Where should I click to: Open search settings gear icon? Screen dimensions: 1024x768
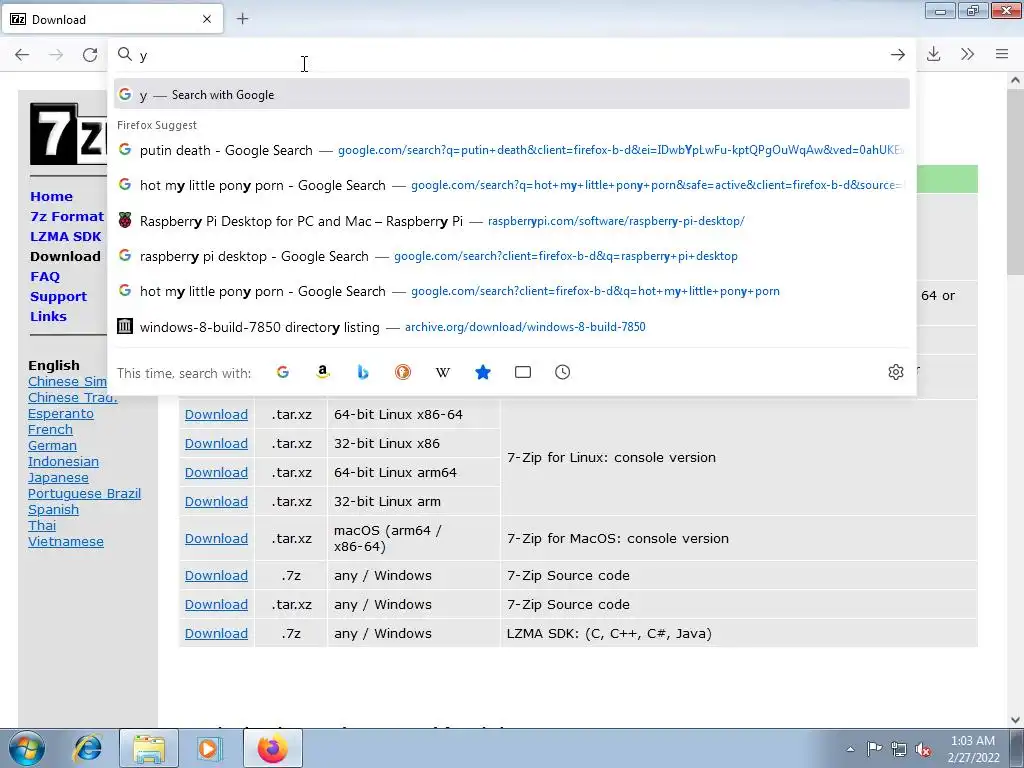tap(896, 372)
